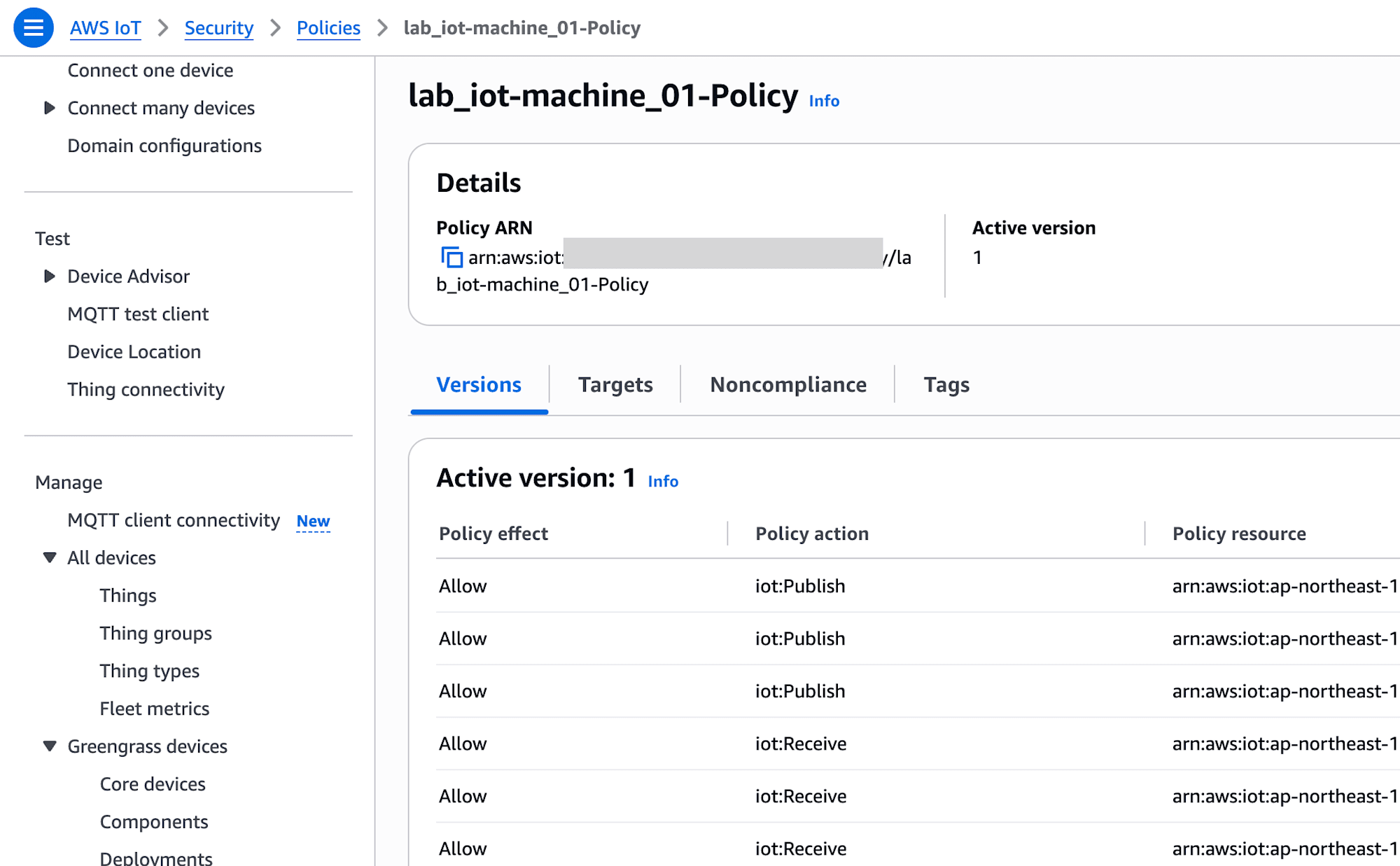This screenshot has width=1400, height=866.
Task: Open AWS IoT breadcrumb link
Action: coord(106,28)
